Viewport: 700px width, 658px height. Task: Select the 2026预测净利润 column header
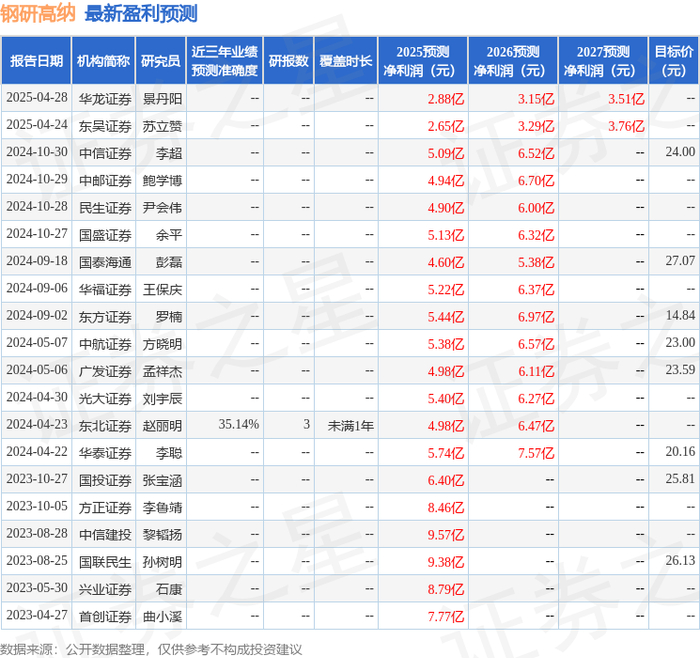(x=513, y=61)
